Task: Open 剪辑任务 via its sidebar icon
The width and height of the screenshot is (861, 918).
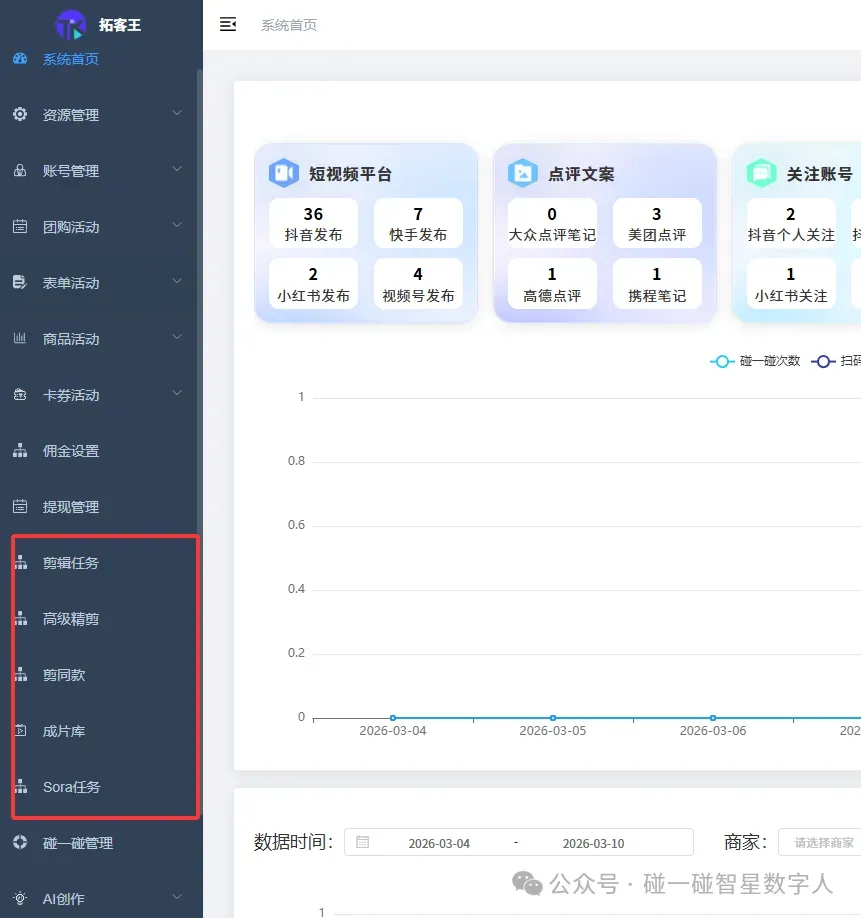Action: click(x=22, y=562)
